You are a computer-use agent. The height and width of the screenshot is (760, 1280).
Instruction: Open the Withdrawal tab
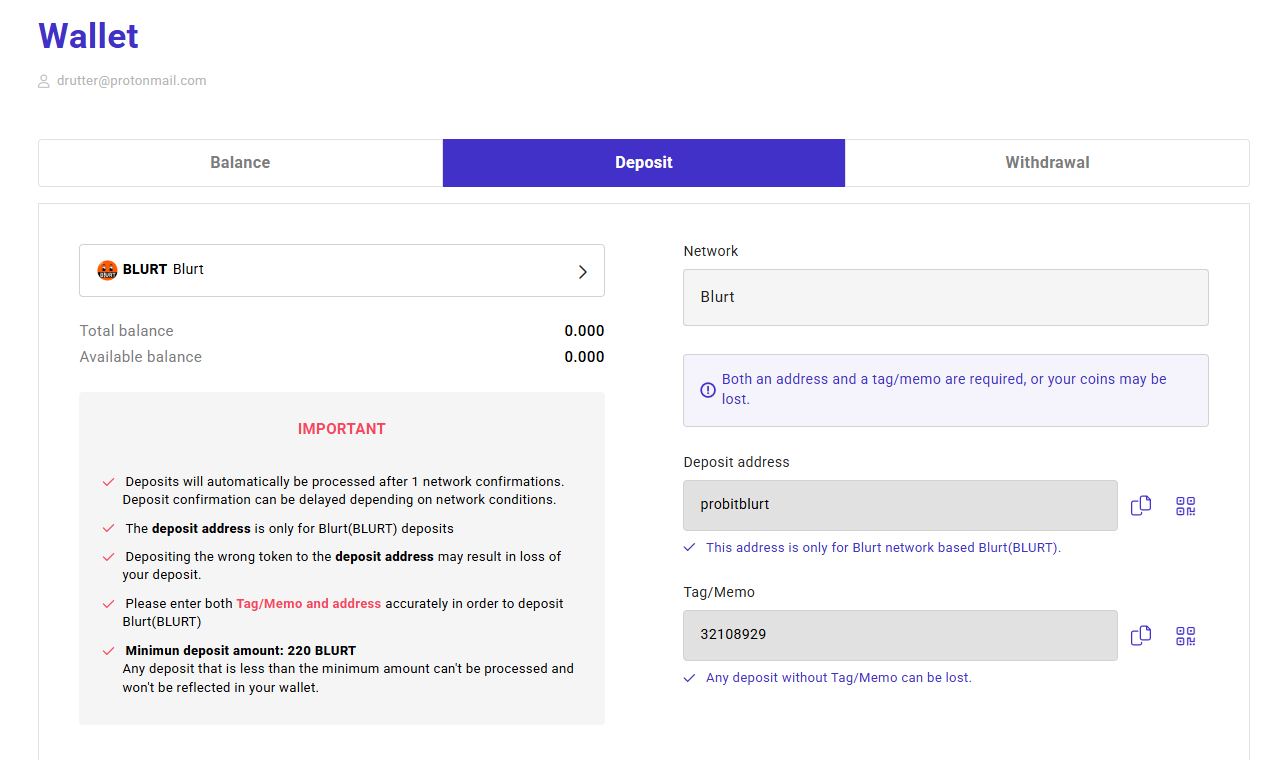[1047, 163]
